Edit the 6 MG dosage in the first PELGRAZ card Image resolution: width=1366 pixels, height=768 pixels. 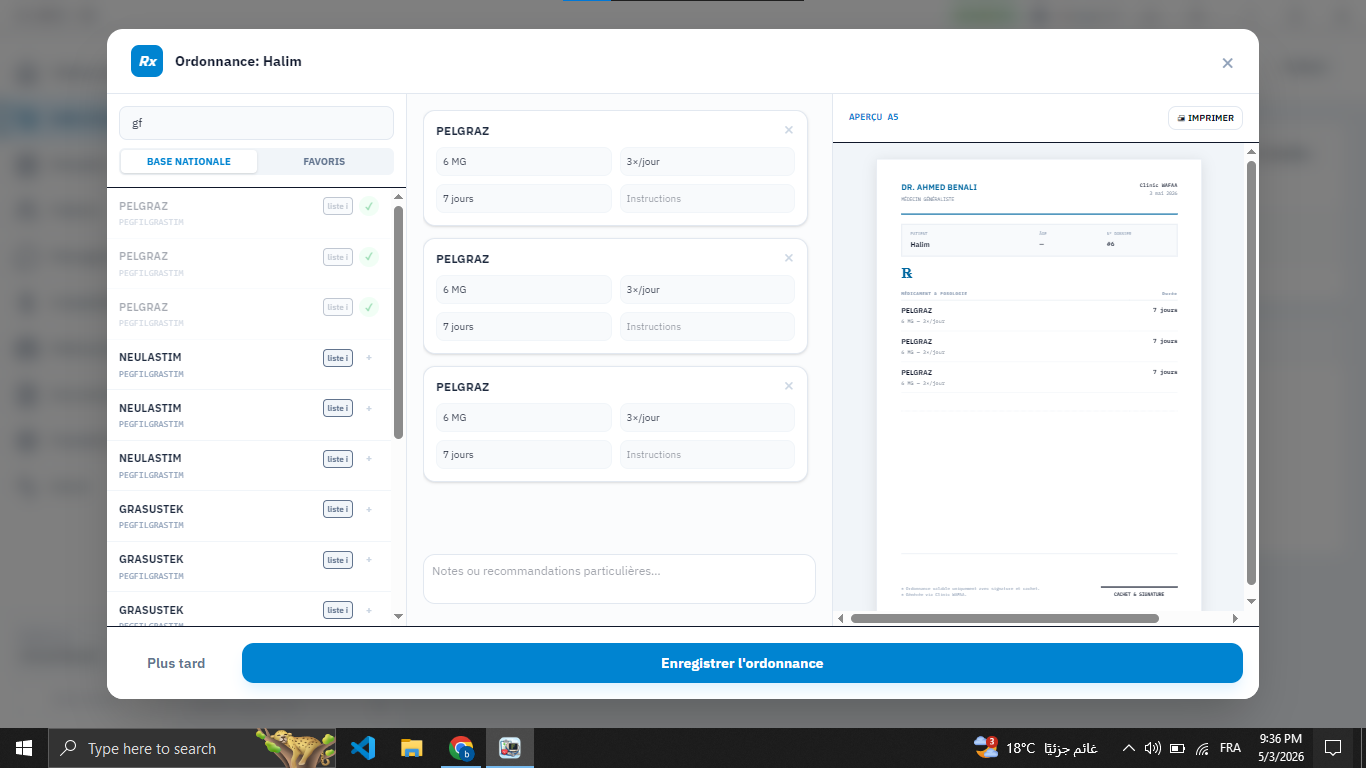[524, 162]
